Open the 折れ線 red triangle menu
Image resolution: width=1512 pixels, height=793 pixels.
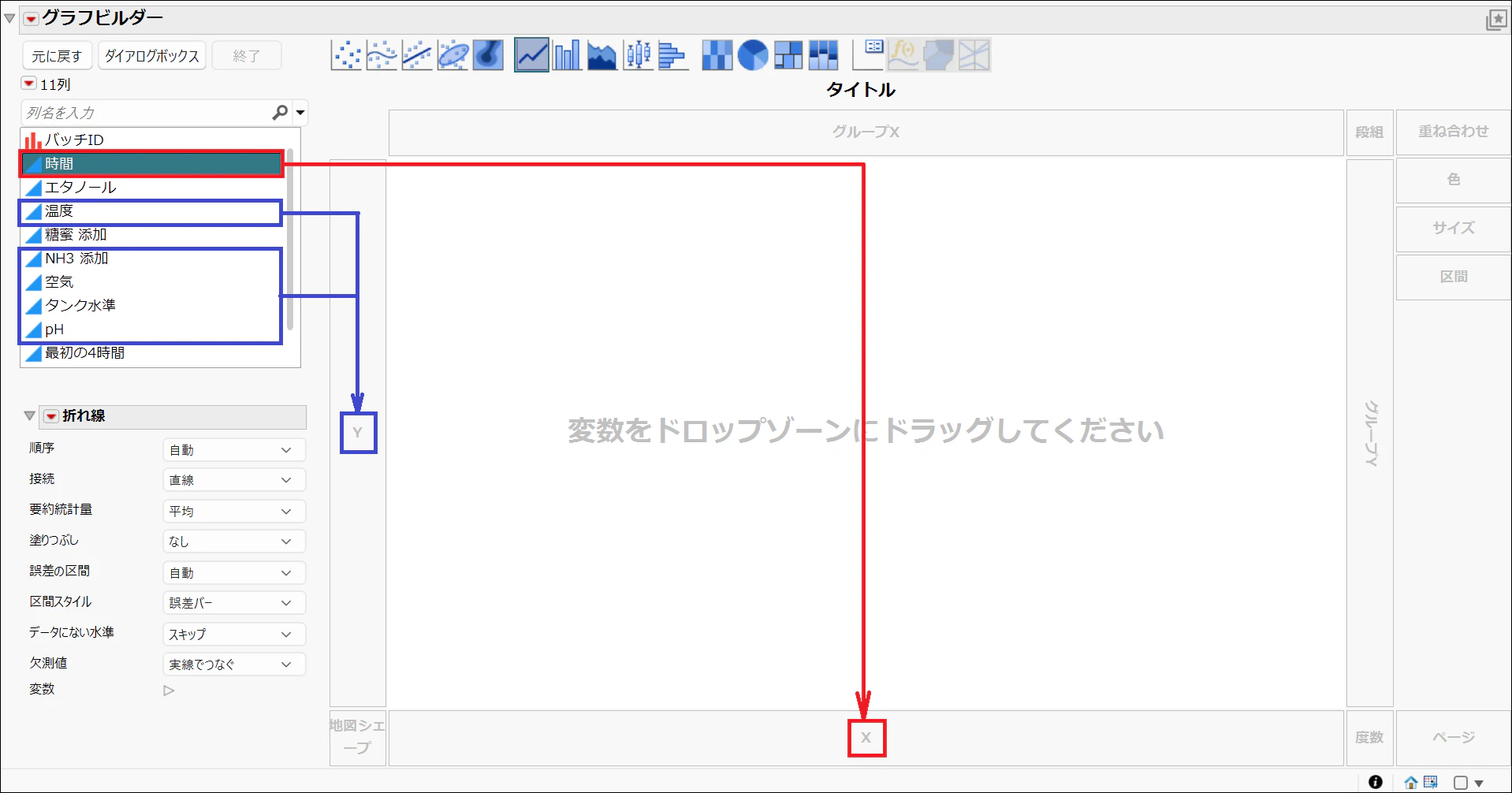tap(51, 415)
